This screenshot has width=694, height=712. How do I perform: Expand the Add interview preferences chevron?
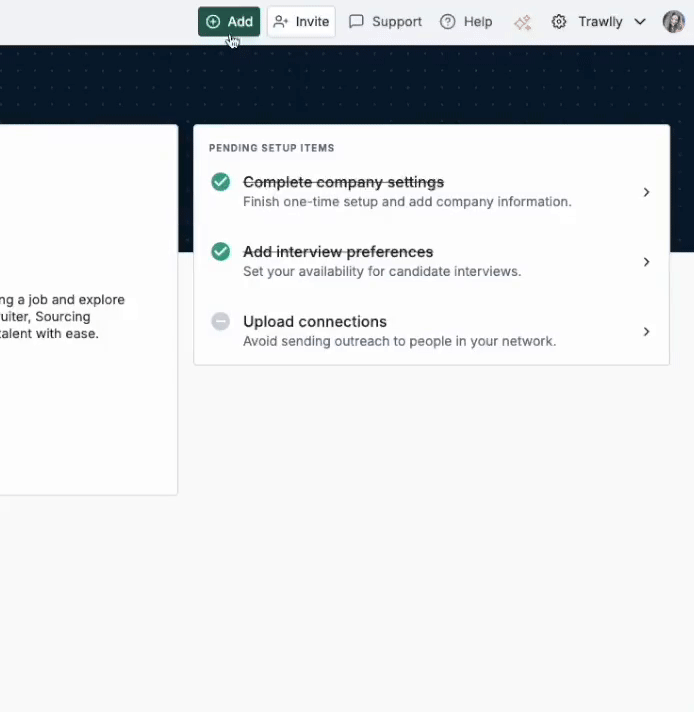point(646,262)
